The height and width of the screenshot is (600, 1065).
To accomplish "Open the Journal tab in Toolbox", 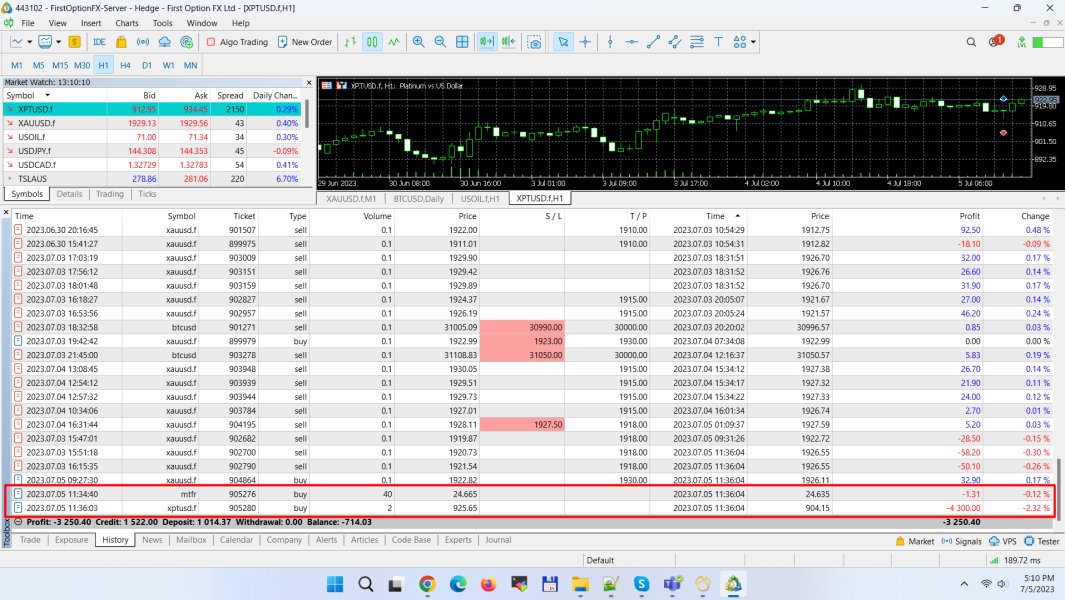I will 498,540.
